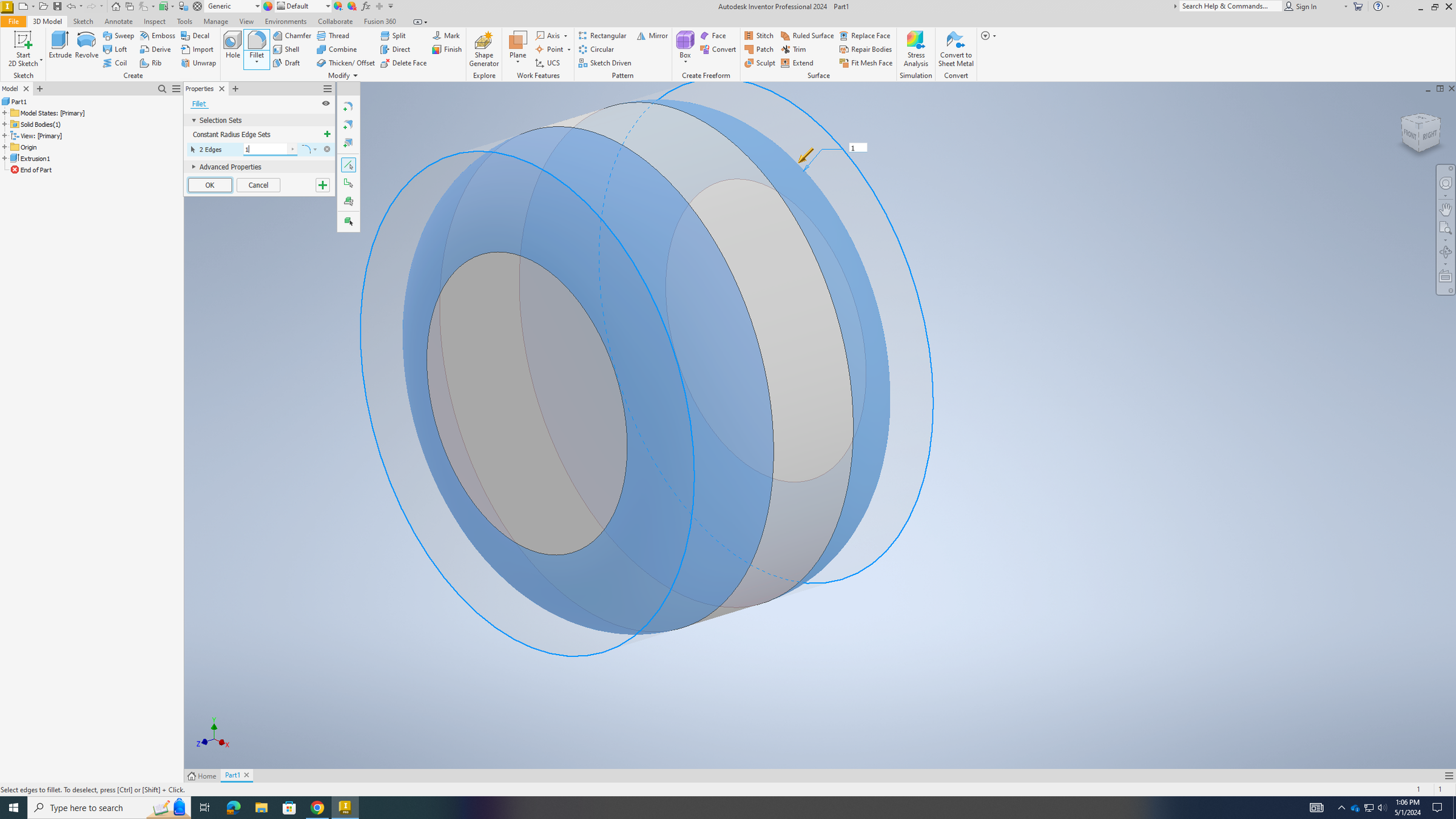The image size is (1456, 819).
Task: Select Convert to Sheet Metal
Action: [955, 49]
